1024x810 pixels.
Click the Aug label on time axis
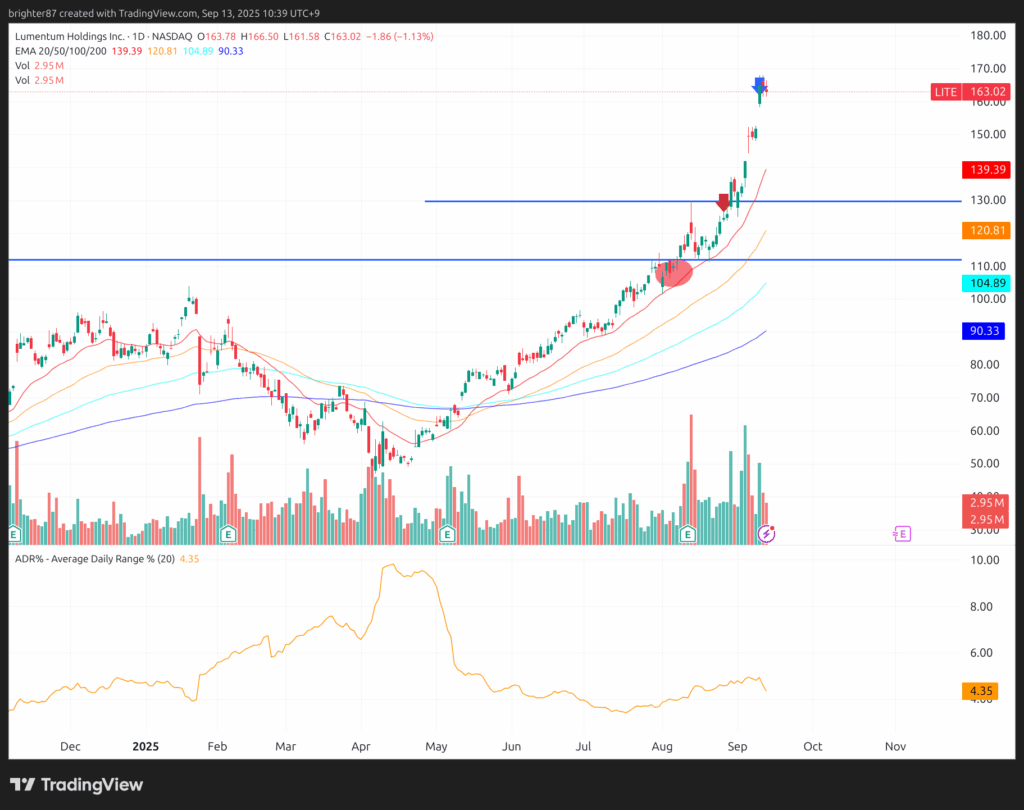point(662,746)
